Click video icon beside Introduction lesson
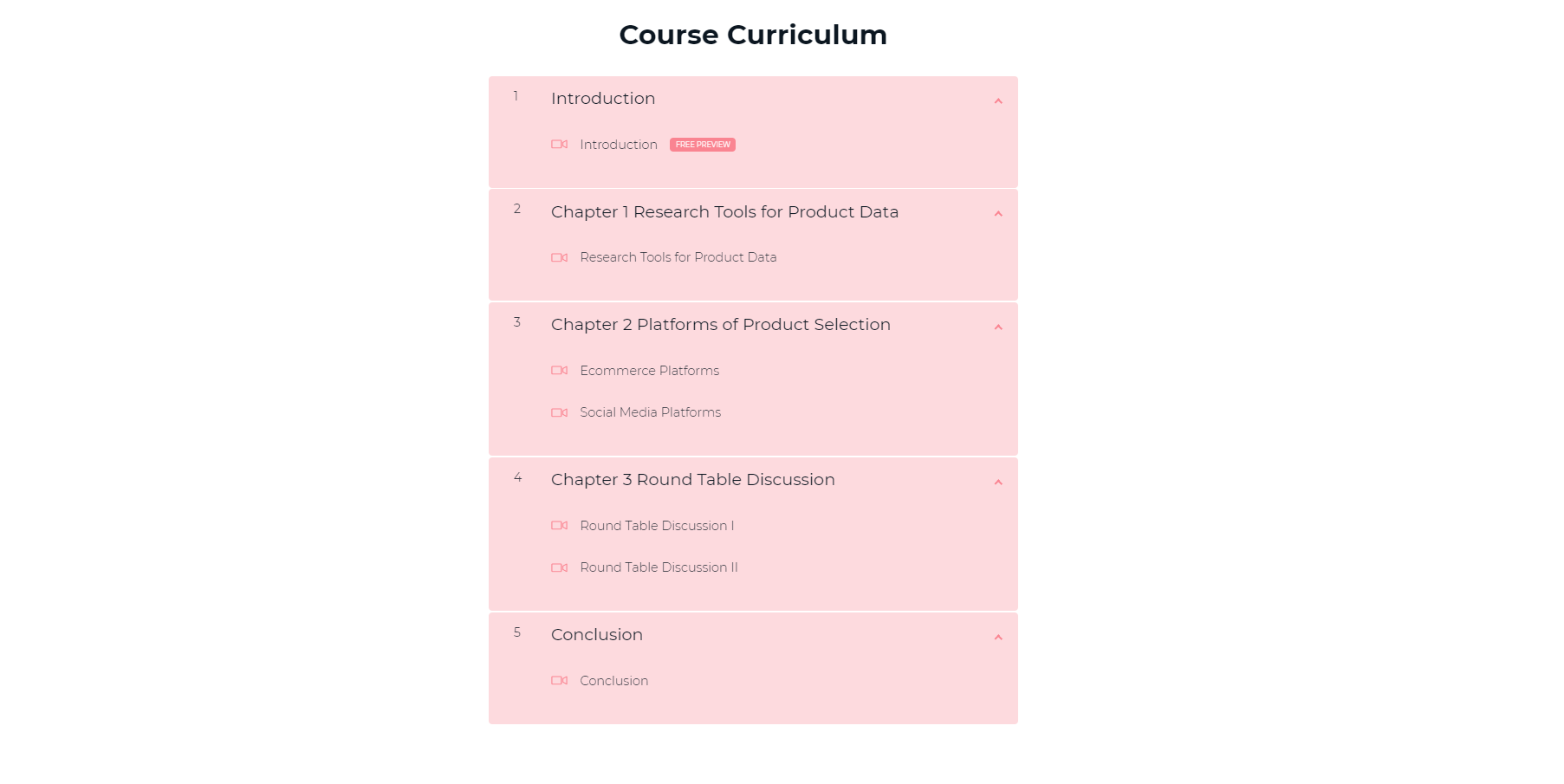1564x784 pixels. pos(560,145)
